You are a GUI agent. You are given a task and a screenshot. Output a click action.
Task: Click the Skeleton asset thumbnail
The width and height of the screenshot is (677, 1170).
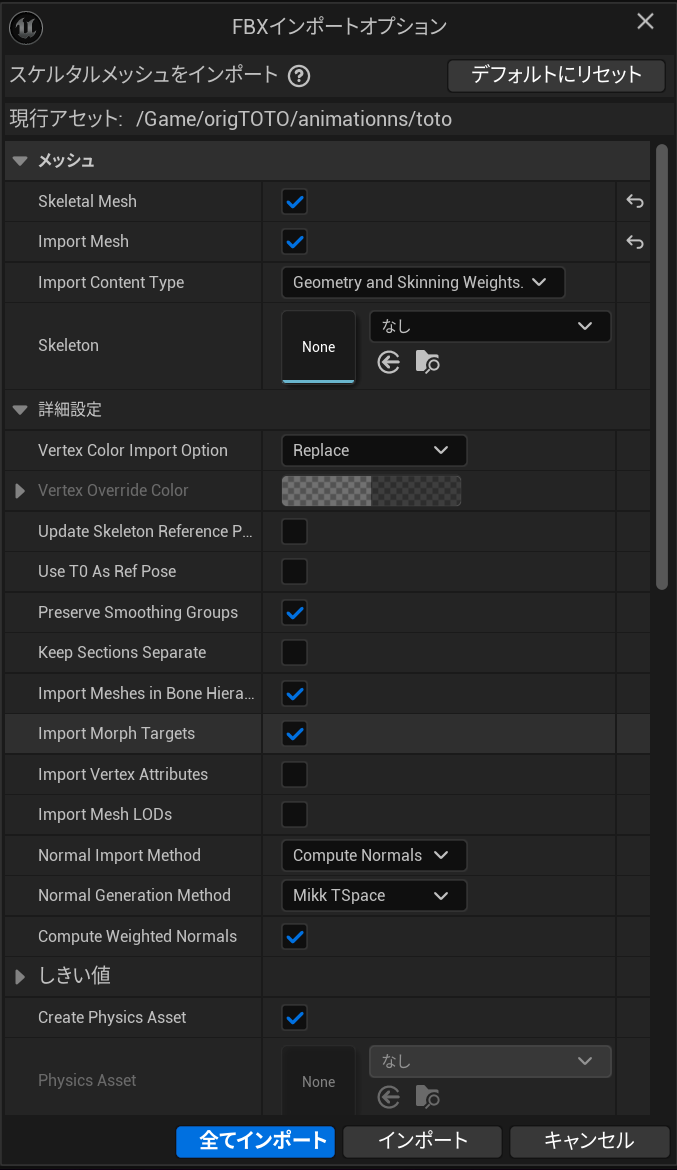point(319,346)
